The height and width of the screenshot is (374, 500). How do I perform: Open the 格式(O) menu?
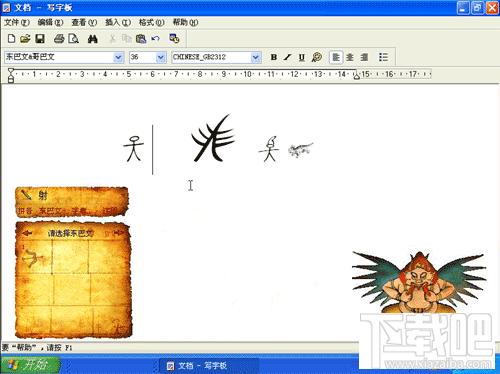pos(151,23)
